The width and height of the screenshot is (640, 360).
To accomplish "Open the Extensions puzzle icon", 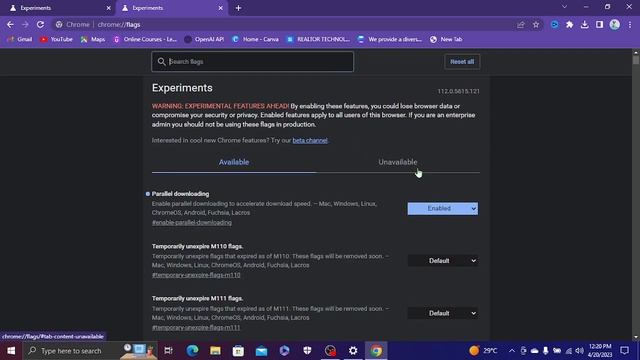I will click(x=569, y=25).
